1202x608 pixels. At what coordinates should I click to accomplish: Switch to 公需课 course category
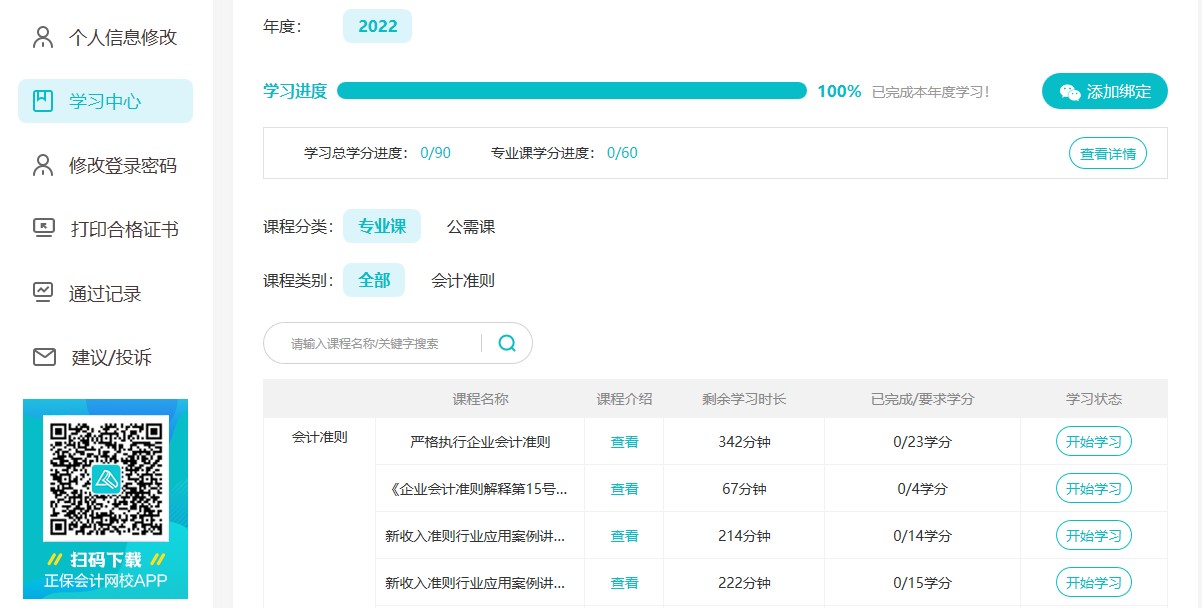[470, 227]
